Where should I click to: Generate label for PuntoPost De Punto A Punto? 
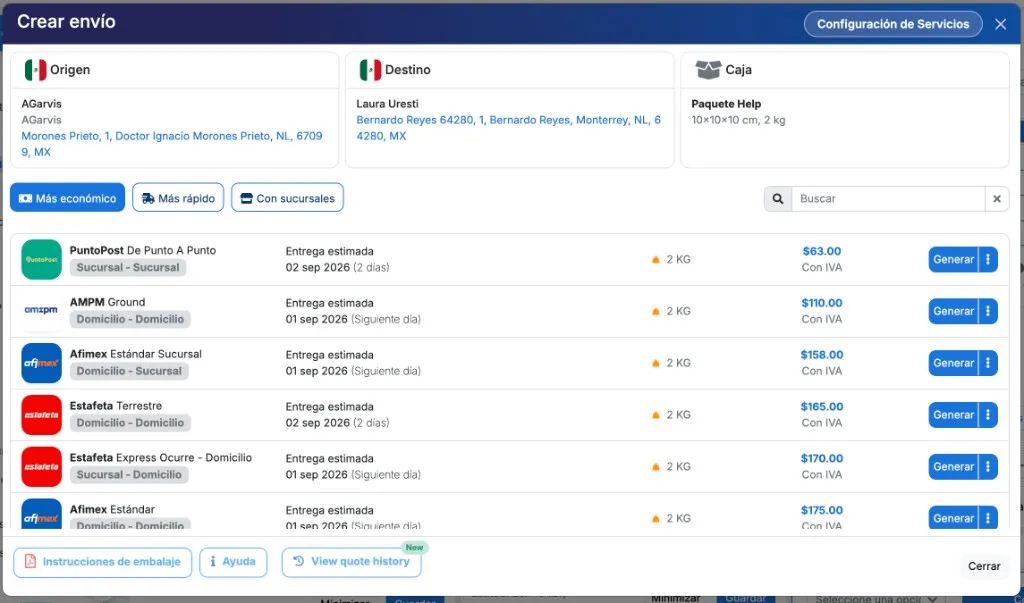pyautogui.click(x=953, y=259)
